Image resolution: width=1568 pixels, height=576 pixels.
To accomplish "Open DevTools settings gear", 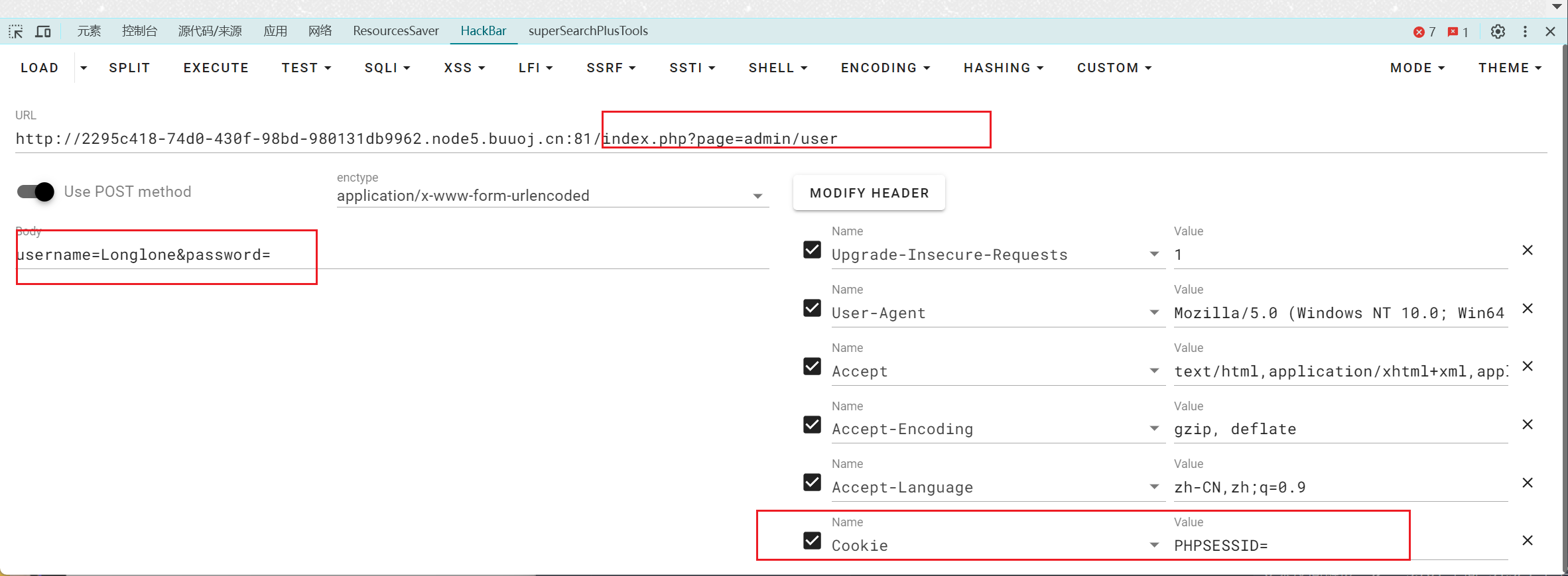I will 1498,31.
